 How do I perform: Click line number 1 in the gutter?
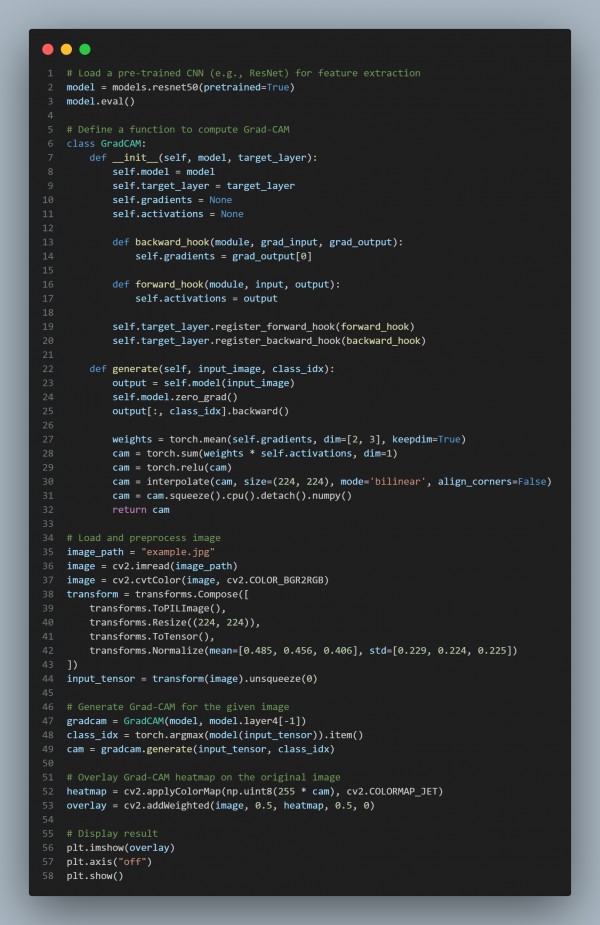50,73
